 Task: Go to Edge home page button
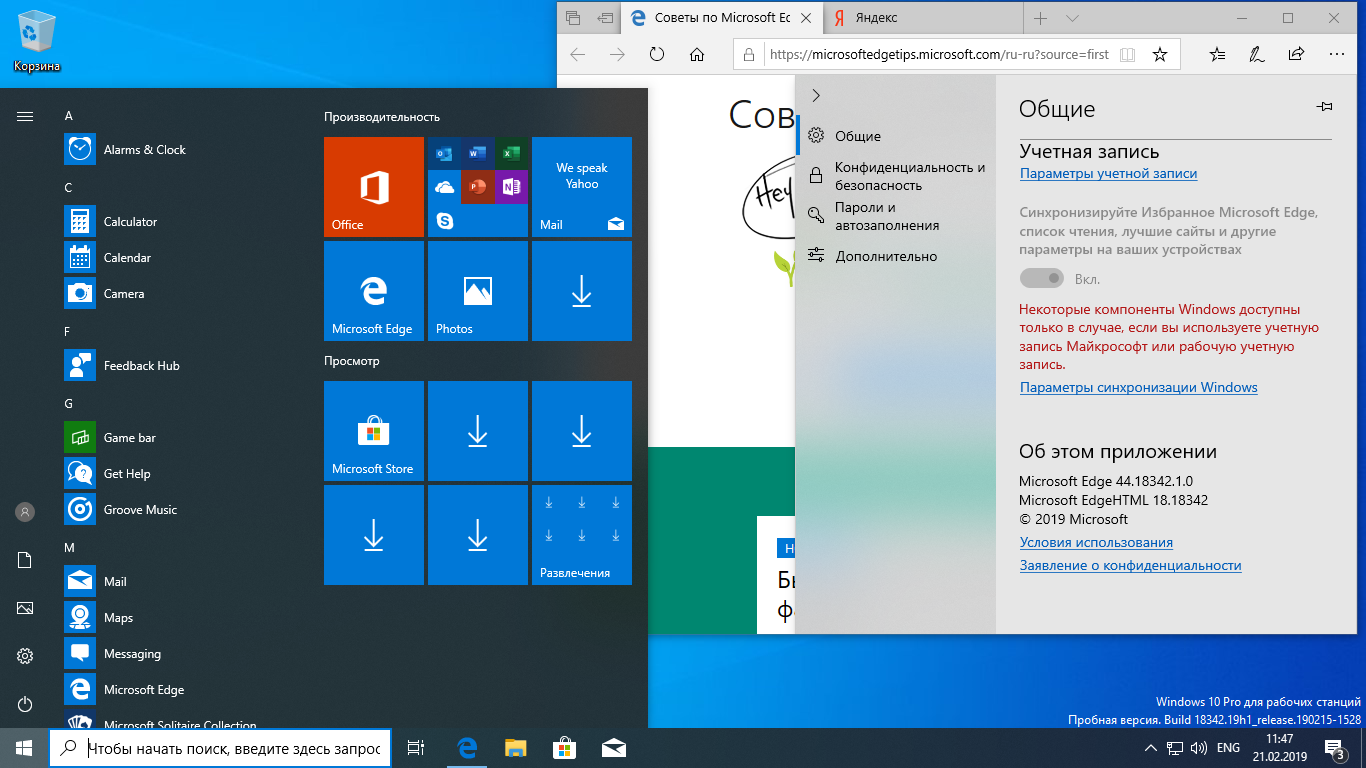pos(697,54)
